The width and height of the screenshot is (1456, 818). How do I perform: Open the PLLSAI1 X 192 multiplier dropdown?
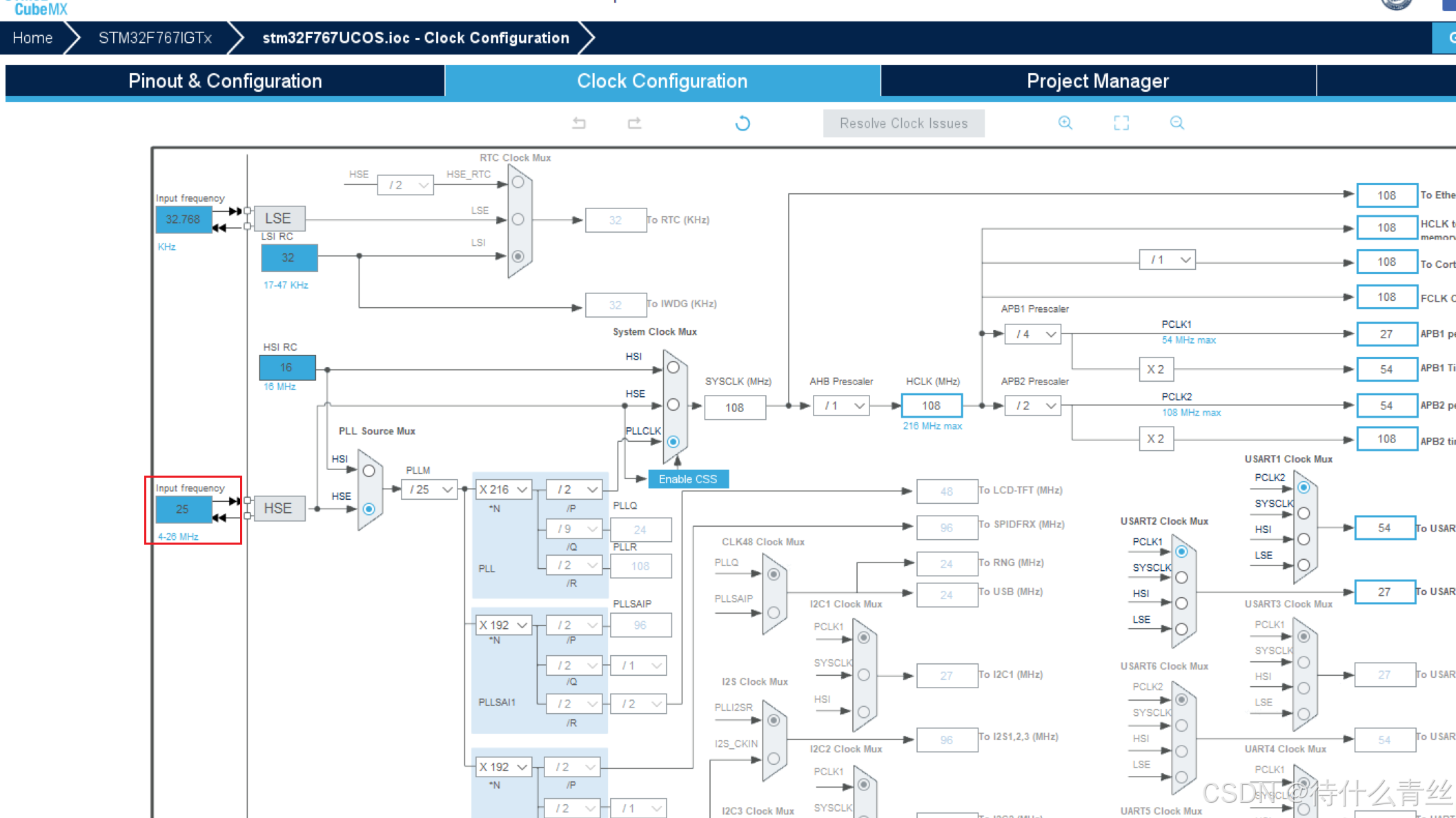point(504,625)
